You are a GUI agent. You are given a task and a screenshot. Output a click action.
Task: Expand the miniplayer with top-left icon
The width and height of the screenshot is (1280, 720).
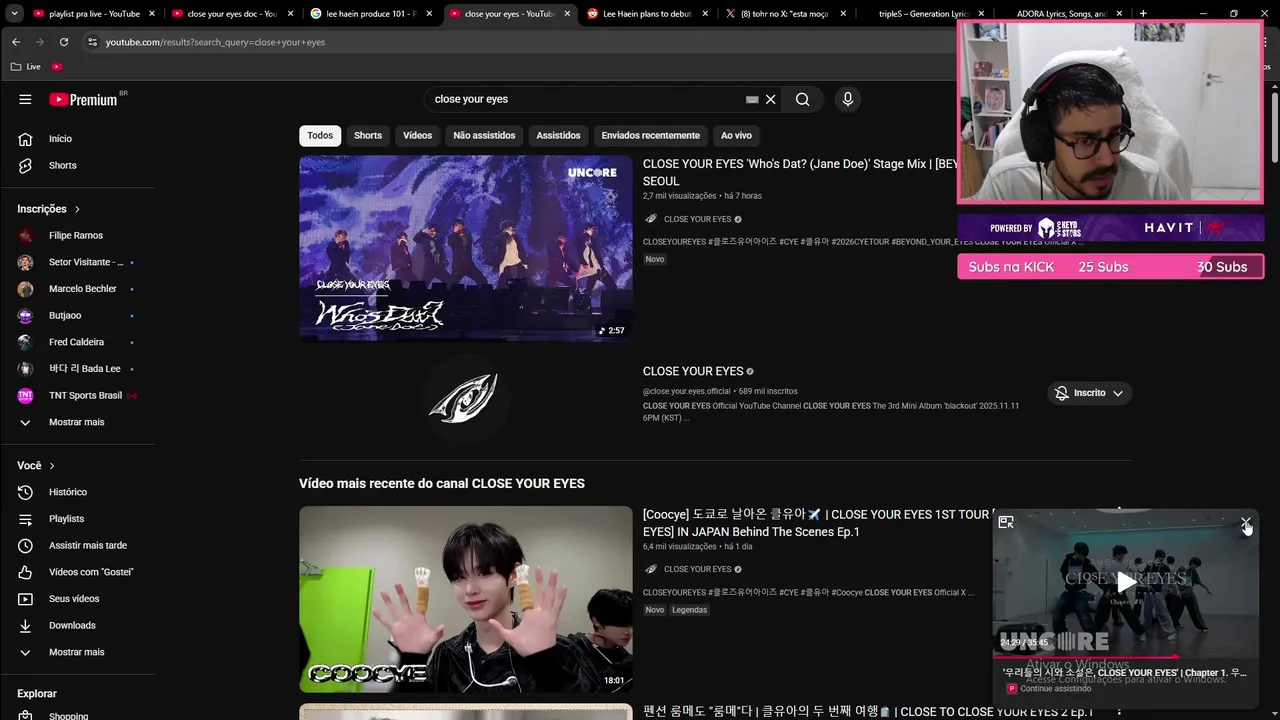[1006, 522]
